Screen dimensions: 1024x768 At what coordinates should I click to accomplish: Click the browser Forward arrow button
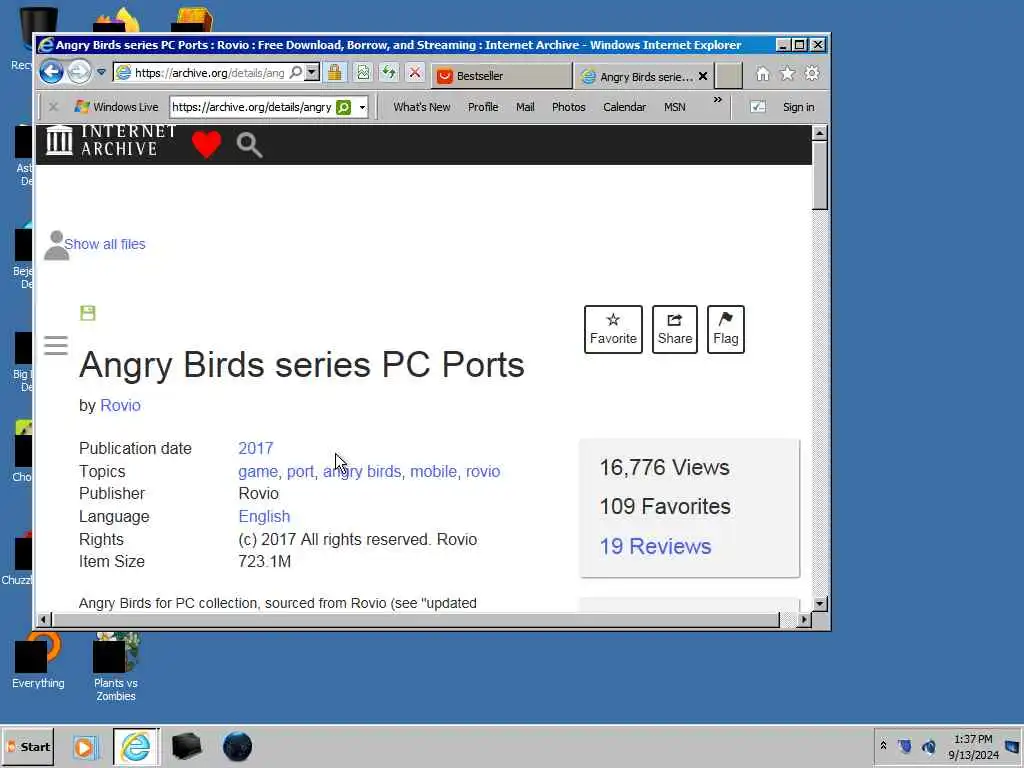79,72
